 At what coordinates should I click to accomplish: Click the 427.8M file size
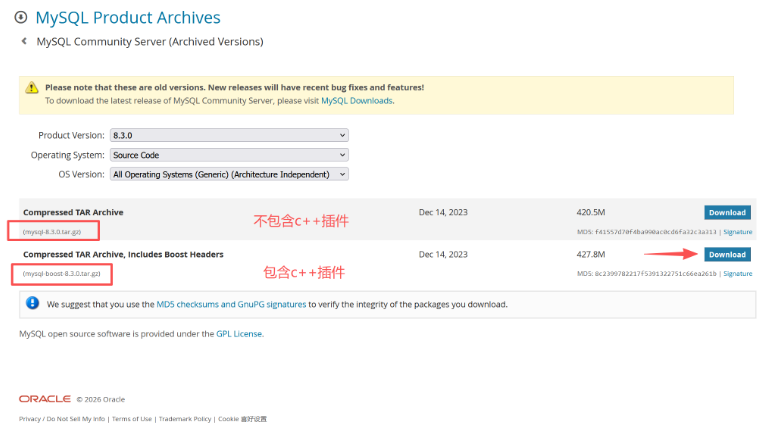pos(591,255)
